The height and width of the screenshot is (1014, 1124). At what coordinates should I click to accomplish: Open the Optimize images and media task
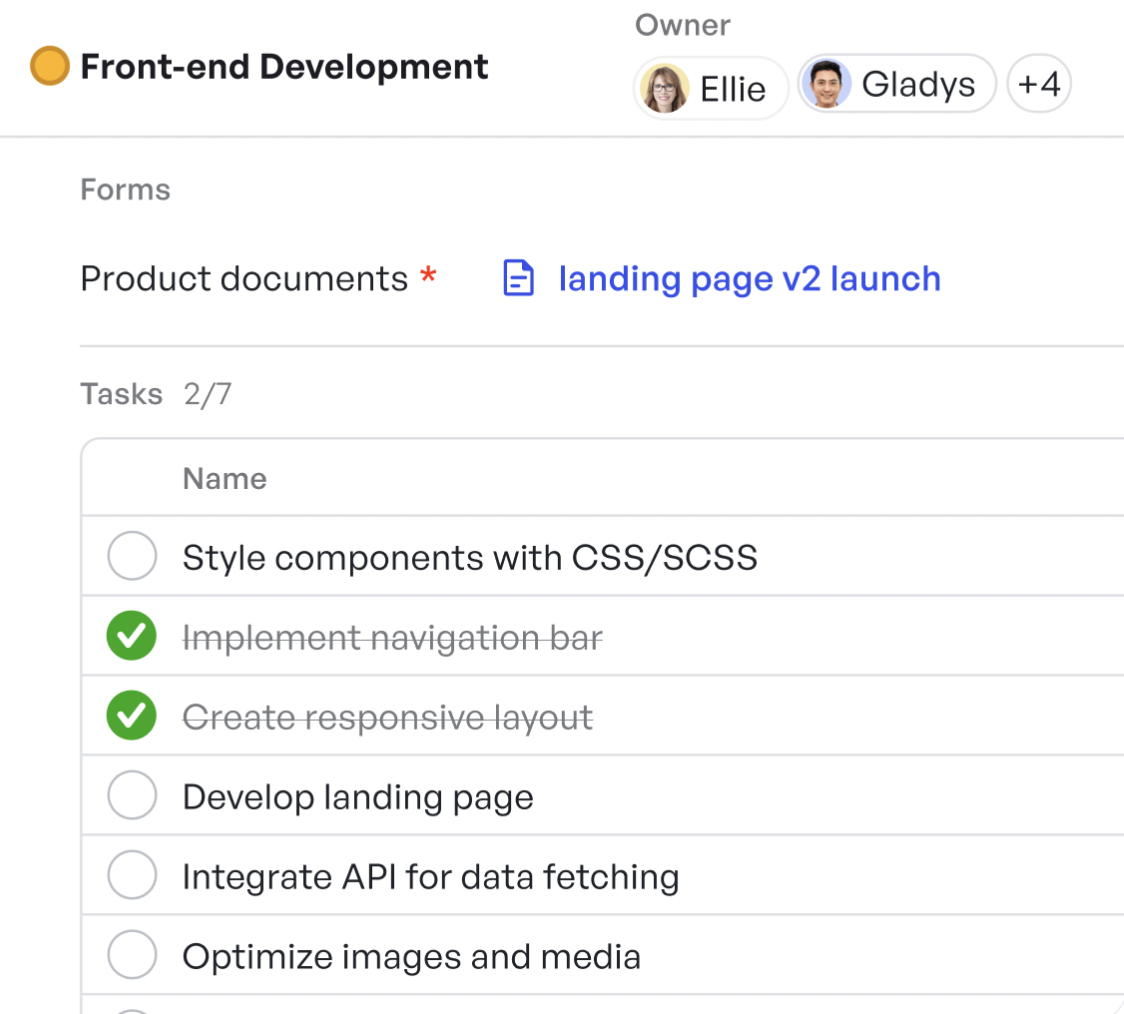click(x=411, y=957)
